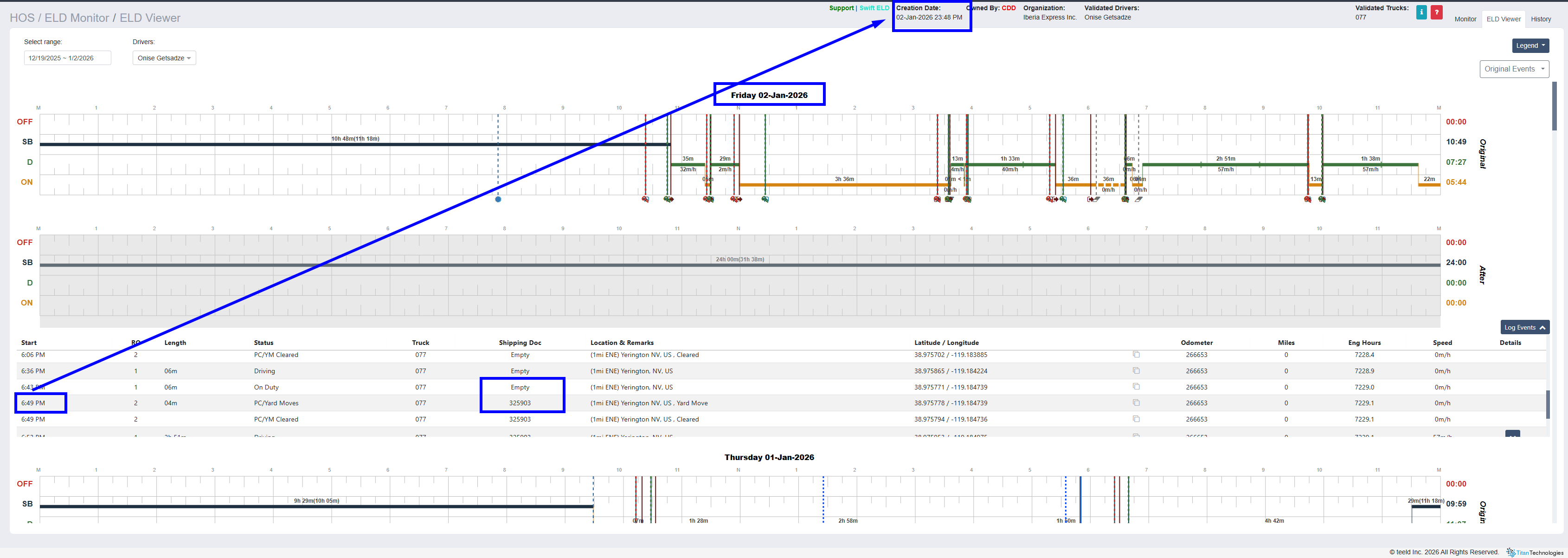Click the Support link
The height and width of the screenshot is (558, 1568).
(841, 8)
